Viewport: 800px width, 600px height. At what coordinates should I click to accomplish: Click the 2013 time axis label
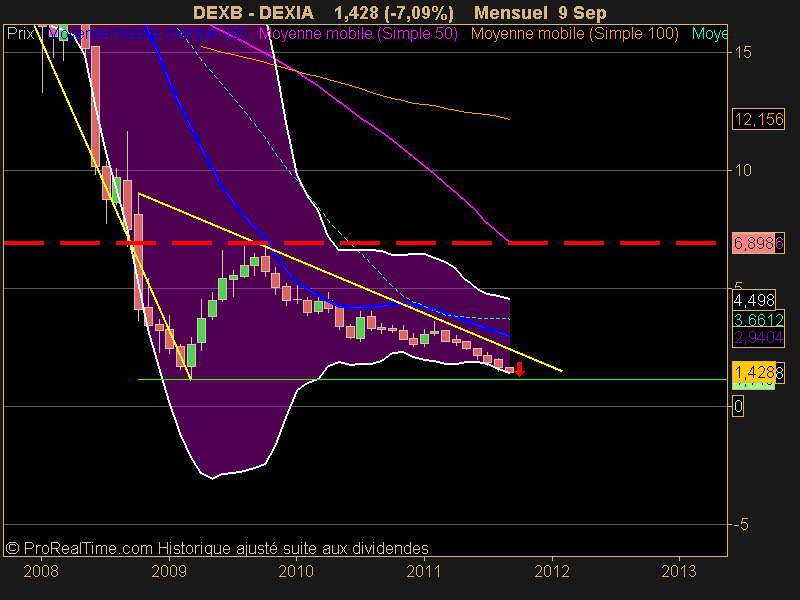[679, 571]
